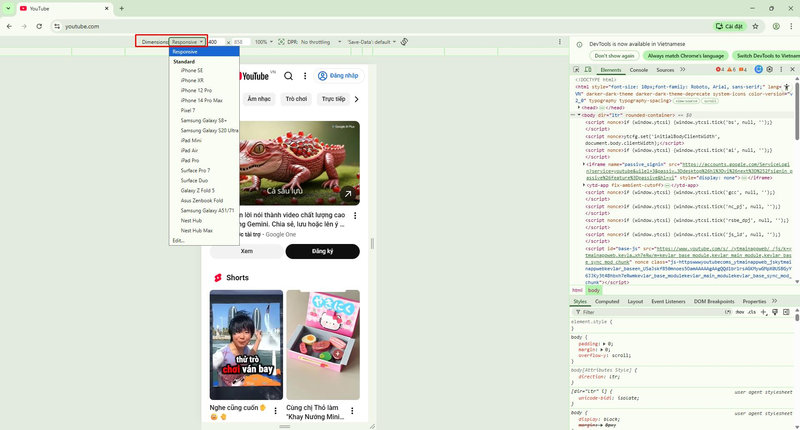Viewport: 800px width, 430px height.
Task: Expand the margin property triangle
Action: (x=604, y=349)
